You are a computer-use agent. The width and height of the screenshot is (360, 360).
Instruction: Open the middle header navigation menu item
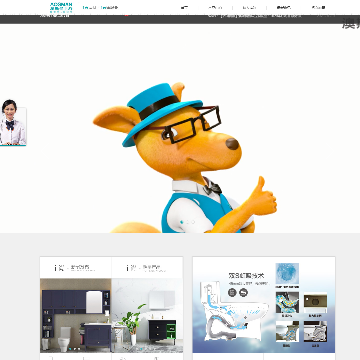pyautogui.click(x=249, y=7)
